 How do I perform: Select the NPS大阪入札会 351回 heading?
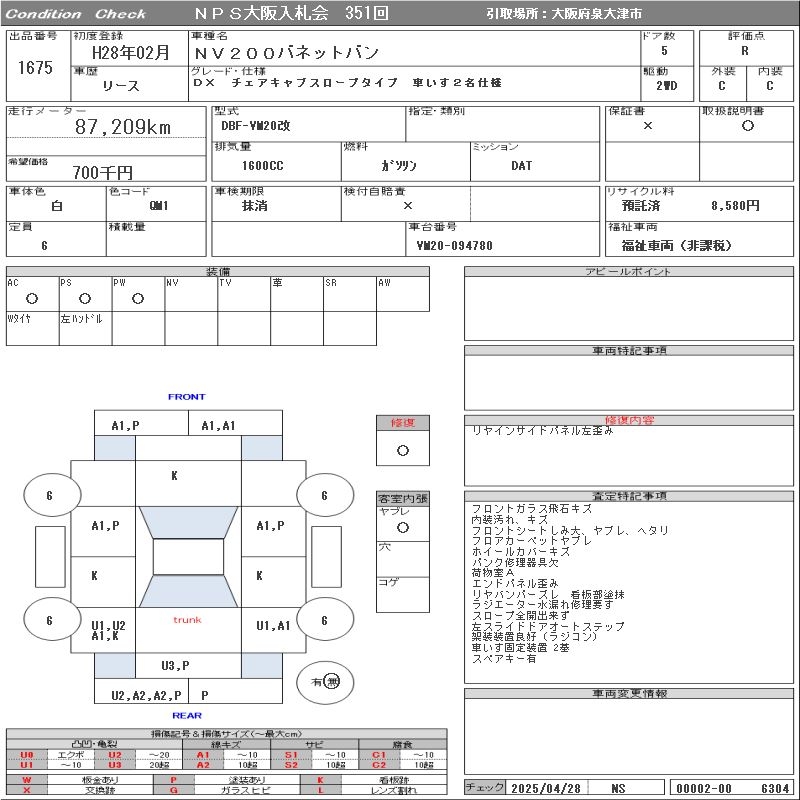[x=291, y=13]
